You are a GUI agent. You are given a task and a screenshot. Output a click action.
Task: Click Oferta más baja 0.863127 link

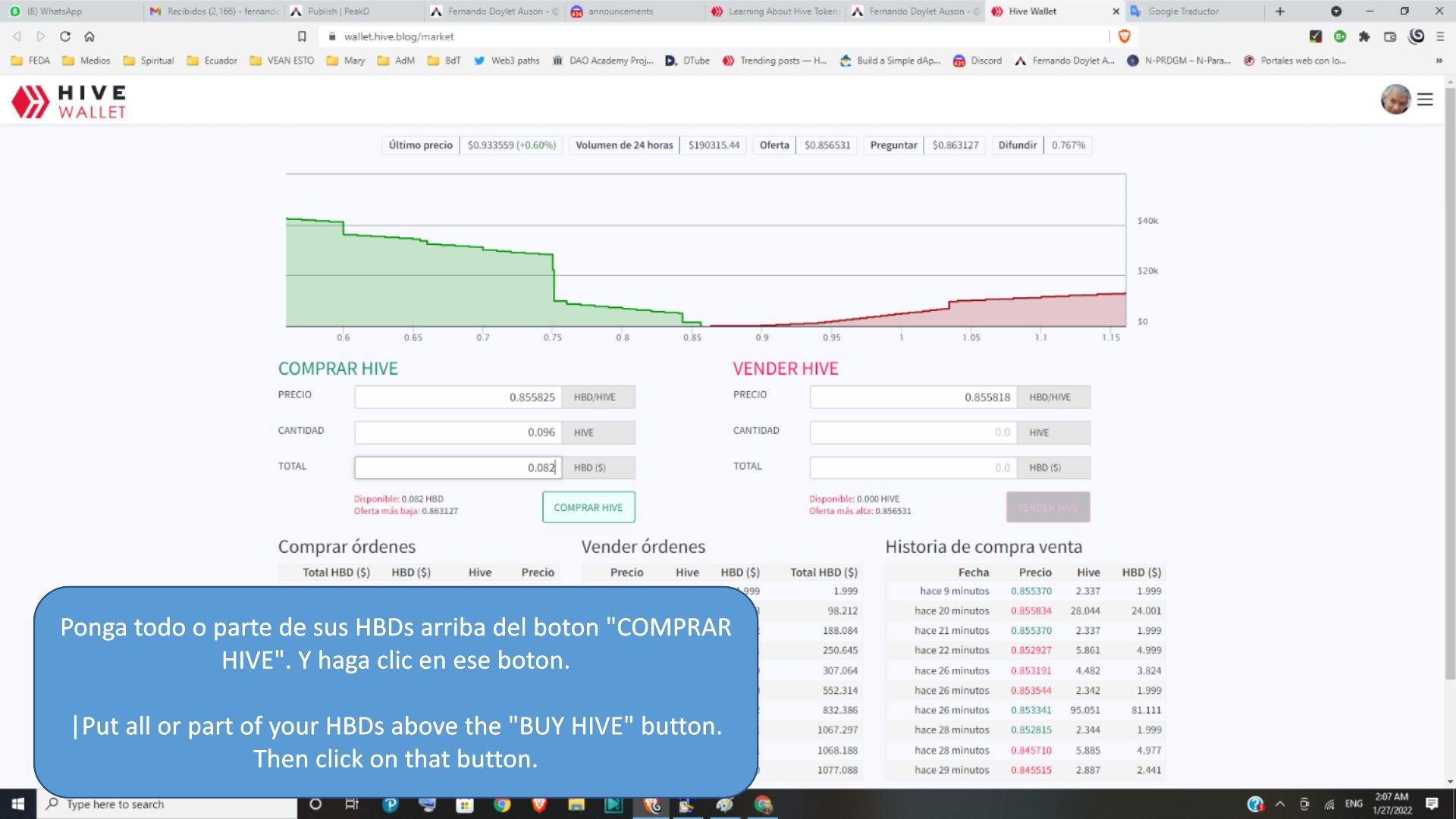point(406,511)
